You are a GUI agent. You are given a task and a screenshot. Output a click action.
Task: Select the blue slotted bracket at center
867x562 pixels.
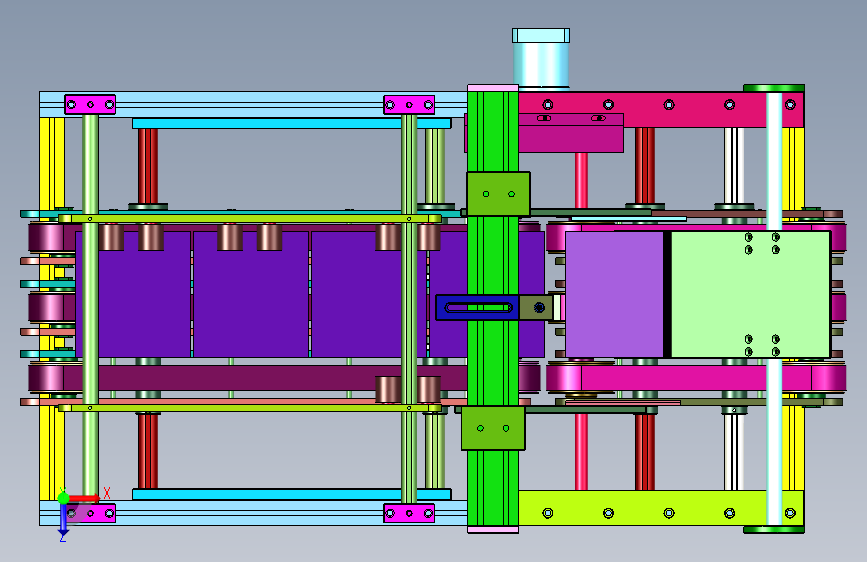[x=478, y=308]
